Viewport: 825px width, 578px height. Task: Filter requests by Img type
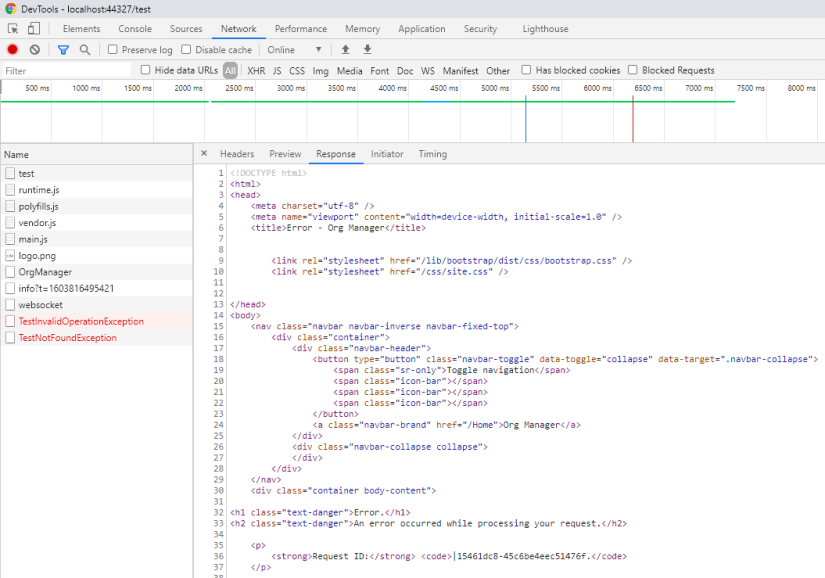click(320, 70)
